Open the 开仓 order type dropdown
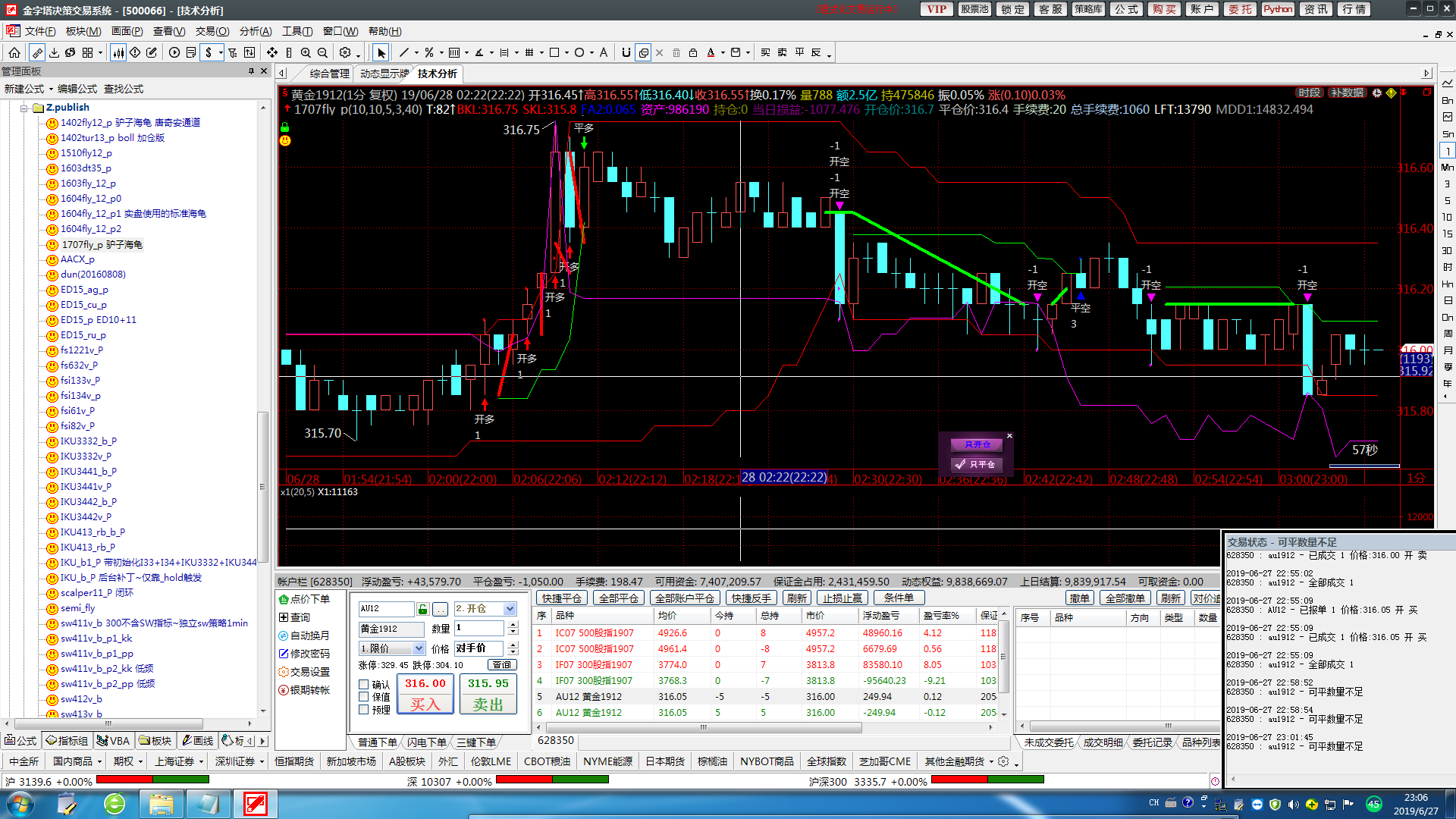The height and width of the screenshot is (819, 1456). pos(510,609)
